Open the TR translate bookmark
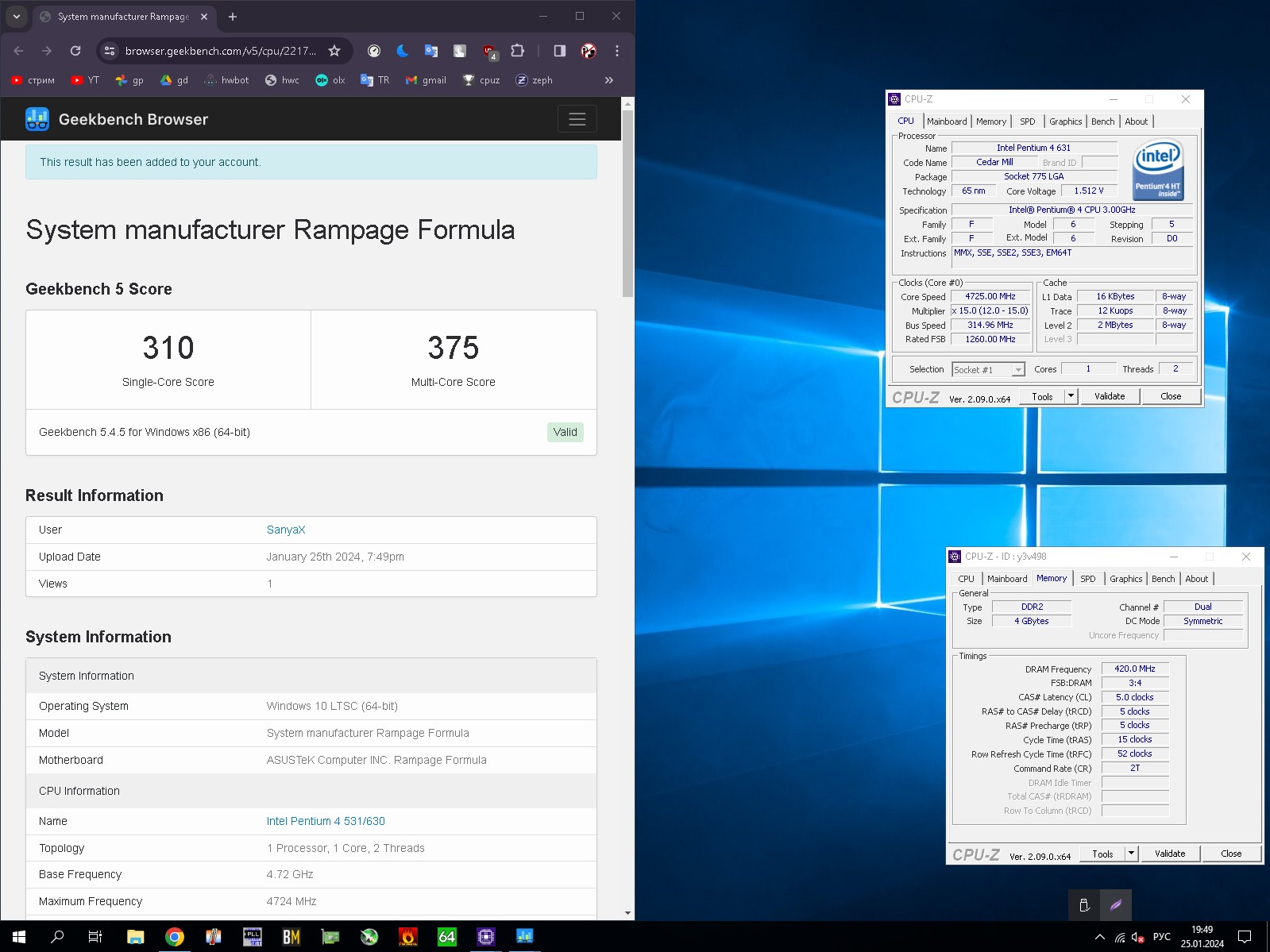Viewport: 1270px width, 952px height. point(375,80)
